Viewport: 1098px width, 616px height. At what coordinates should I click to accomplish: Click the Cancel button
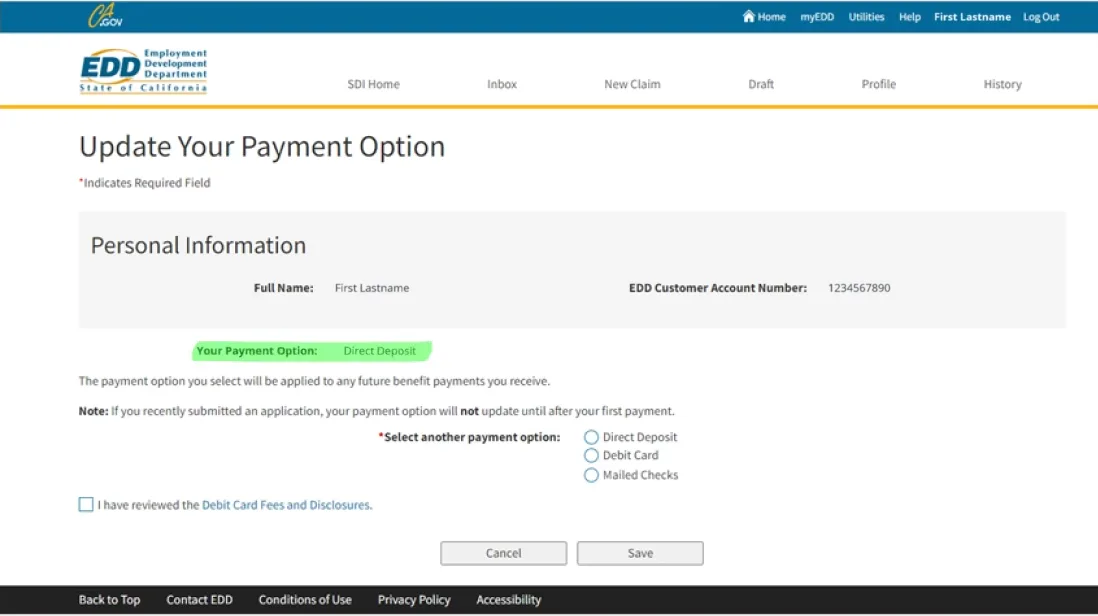(x=503, y=553)
